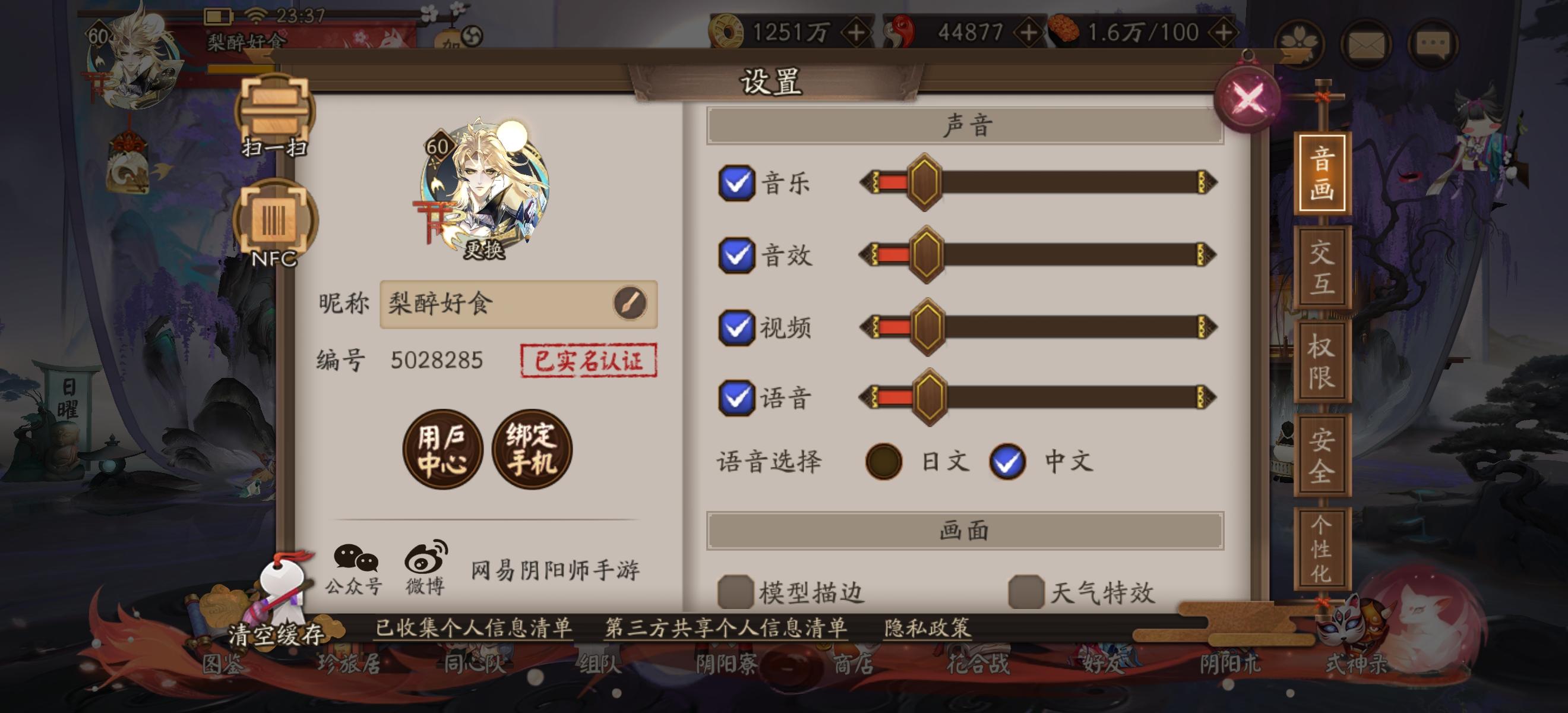Viewport: 1568px width, 713px height.
Task: Switch to the 安全 tab
Action: (x=1322, y=455)
